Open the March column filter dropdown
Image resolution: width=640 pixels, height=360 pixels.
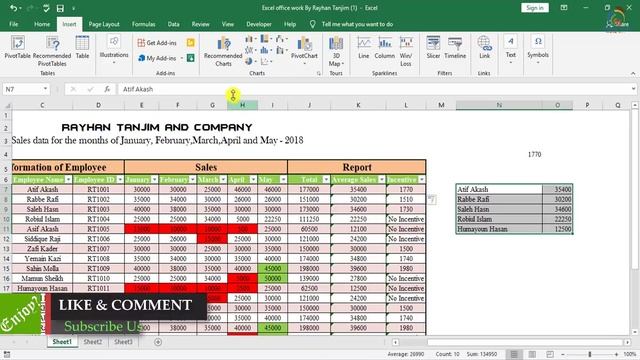tap(223, 180)
